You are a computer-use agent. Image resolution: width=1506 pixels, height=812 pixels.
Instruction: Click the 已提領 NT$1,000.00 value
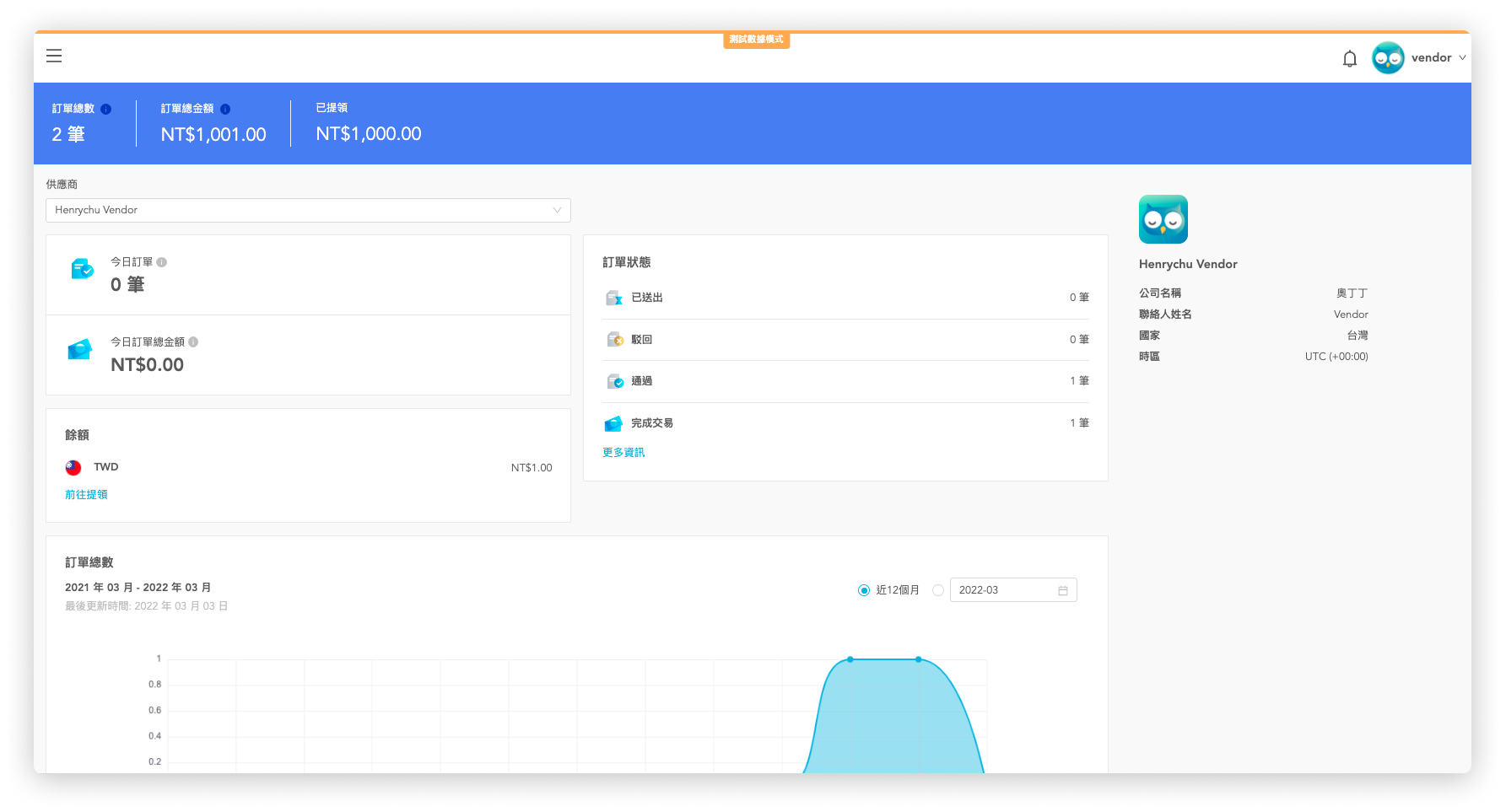point(369,134)
